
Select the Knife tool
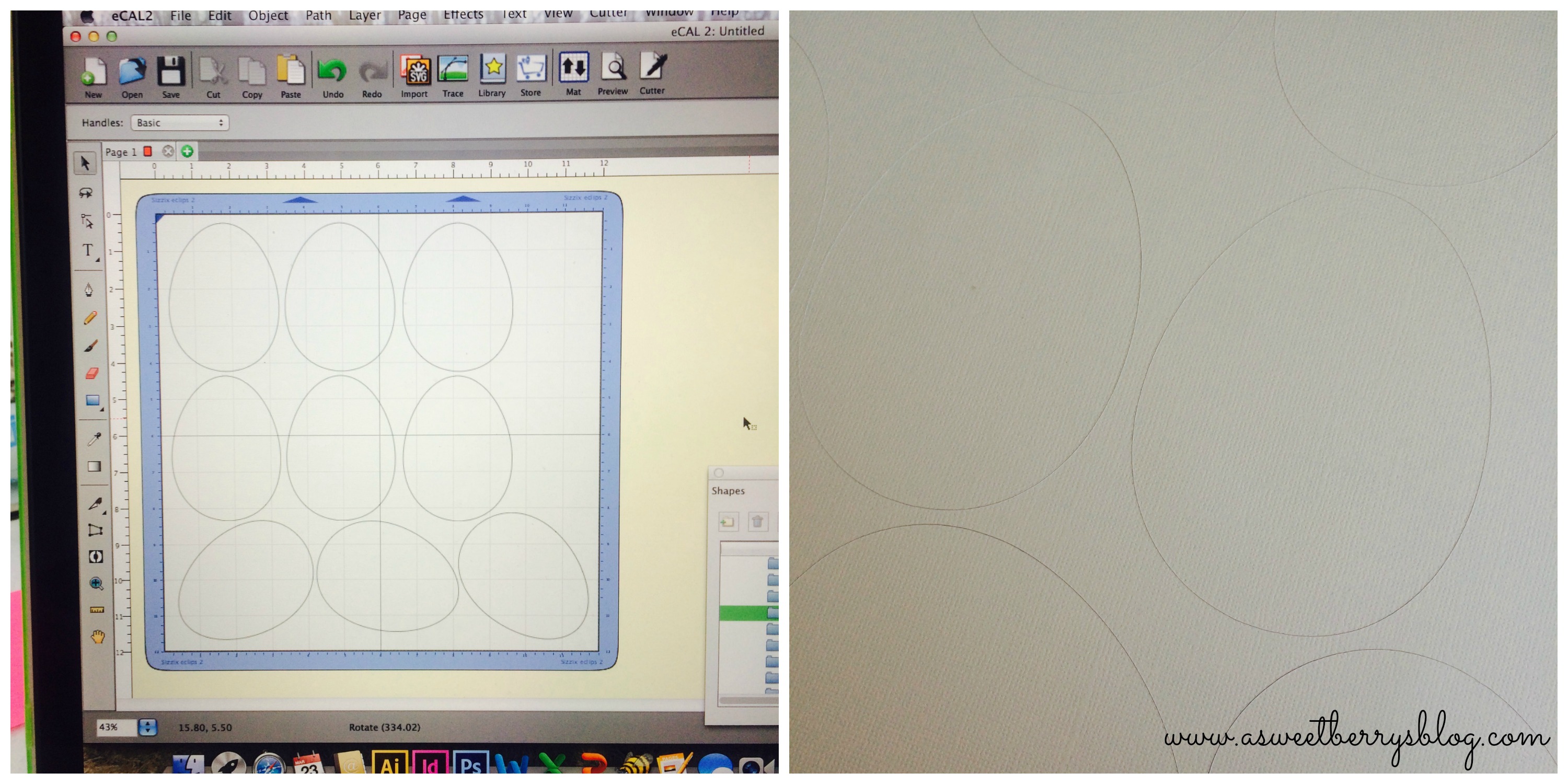(x=96, y=503)
